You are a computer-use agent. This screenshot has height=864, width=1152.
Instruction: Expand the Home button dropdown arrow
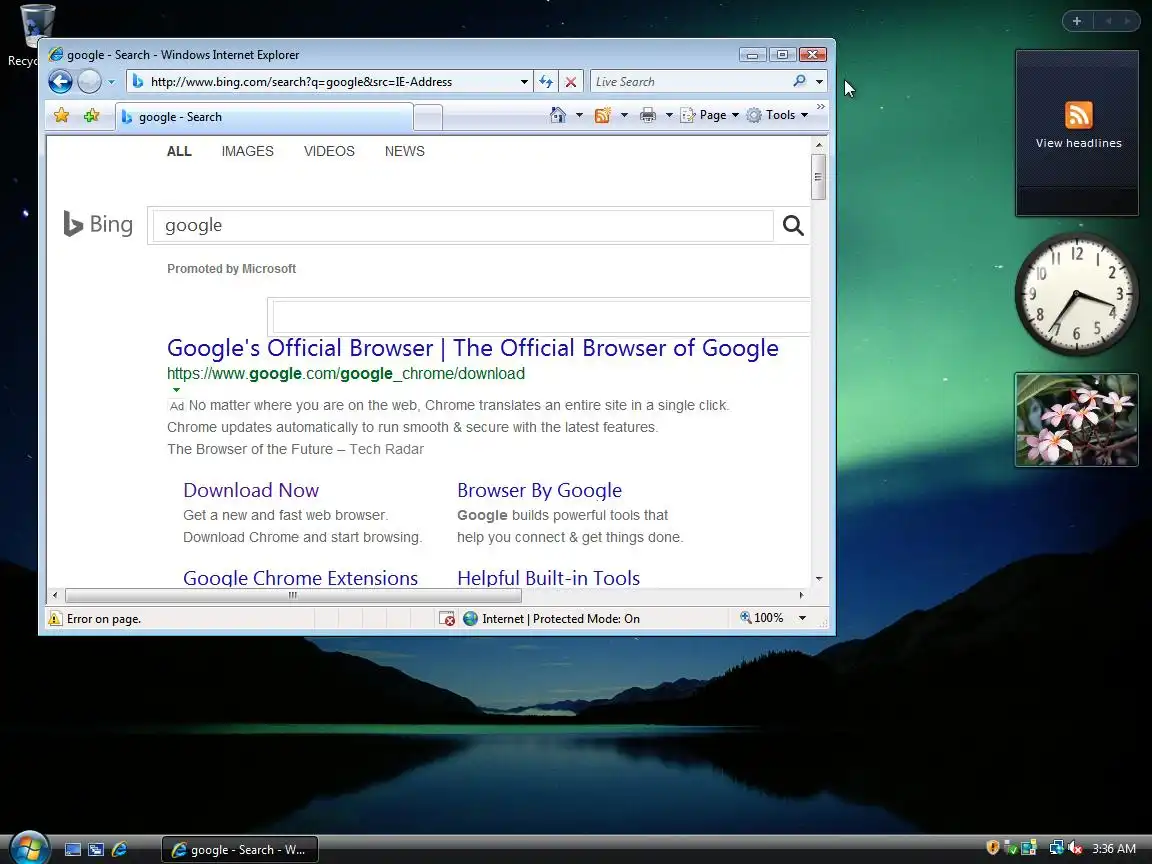(579, 115)
